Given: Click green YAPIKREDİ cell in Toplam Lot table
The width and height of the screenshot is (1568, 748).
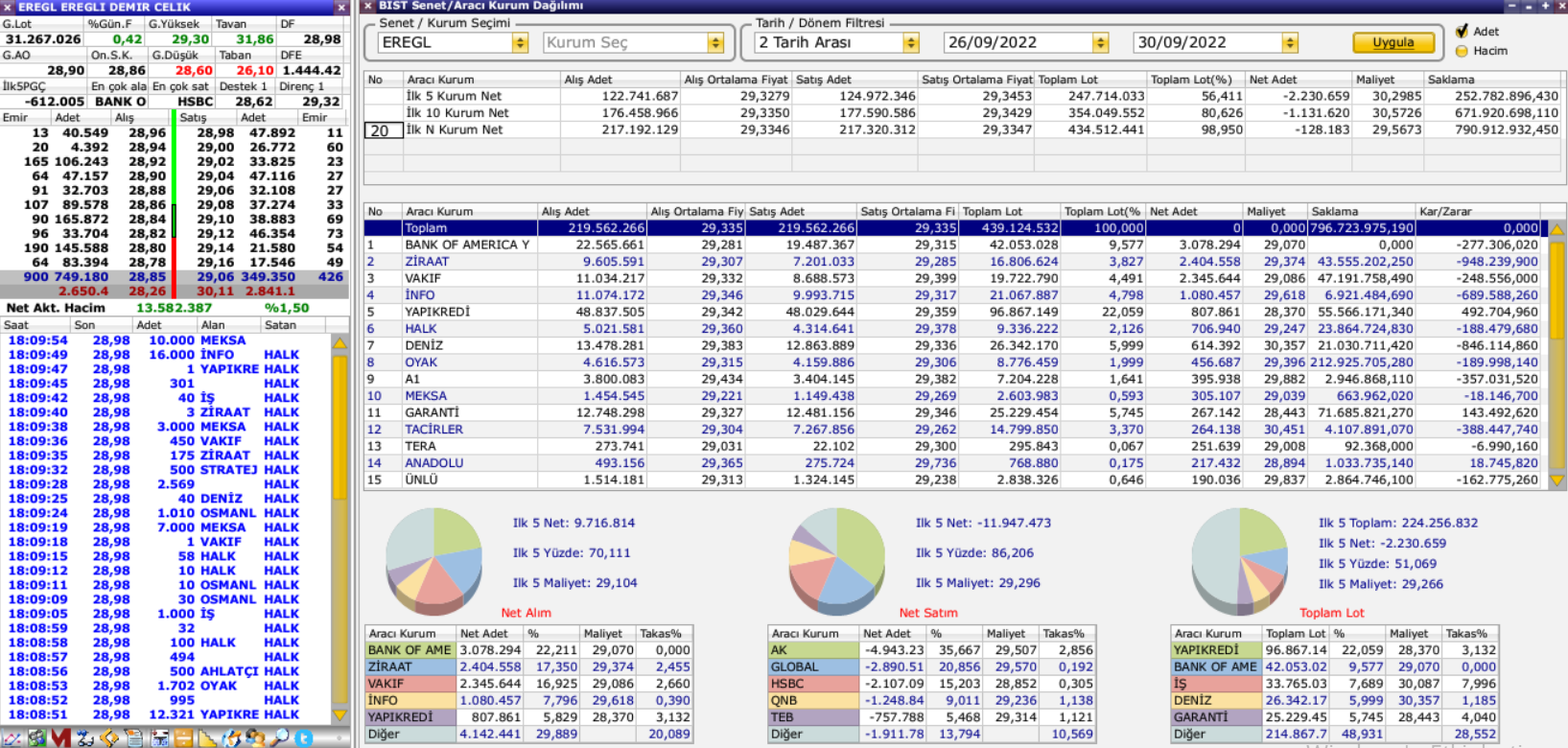Looking at the screenshot, I should pos(1216,650).
